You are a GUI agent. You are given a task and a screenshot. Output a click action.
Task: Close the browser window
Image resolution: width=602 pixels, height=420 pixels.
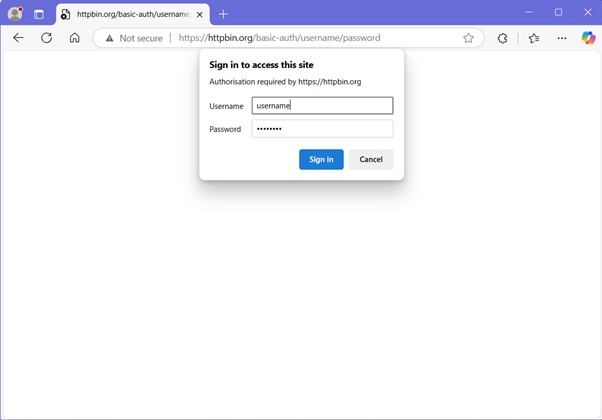pos(587,12)
